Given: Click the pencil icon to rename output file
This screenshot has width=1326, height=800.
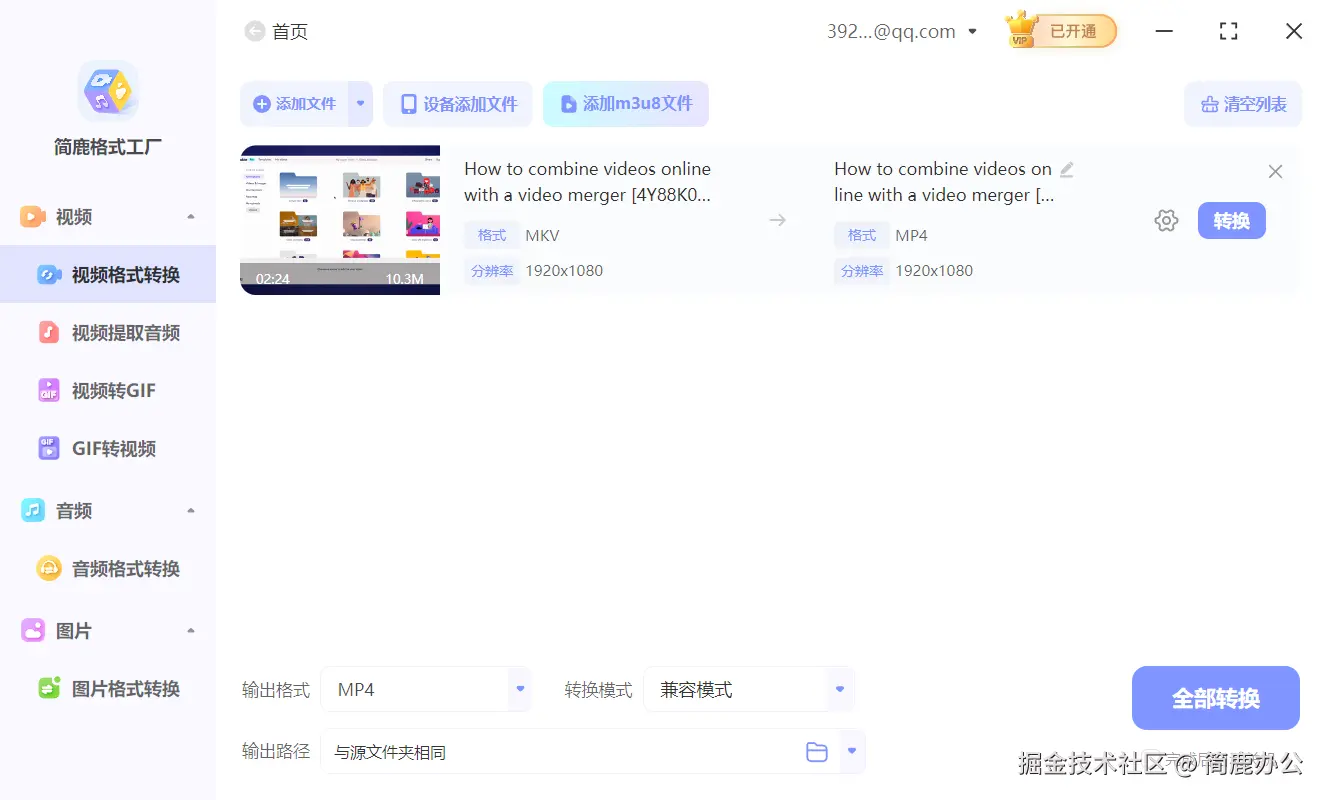Looking at the screenshot, I should pyautogui.click(x=1066, y=170).
